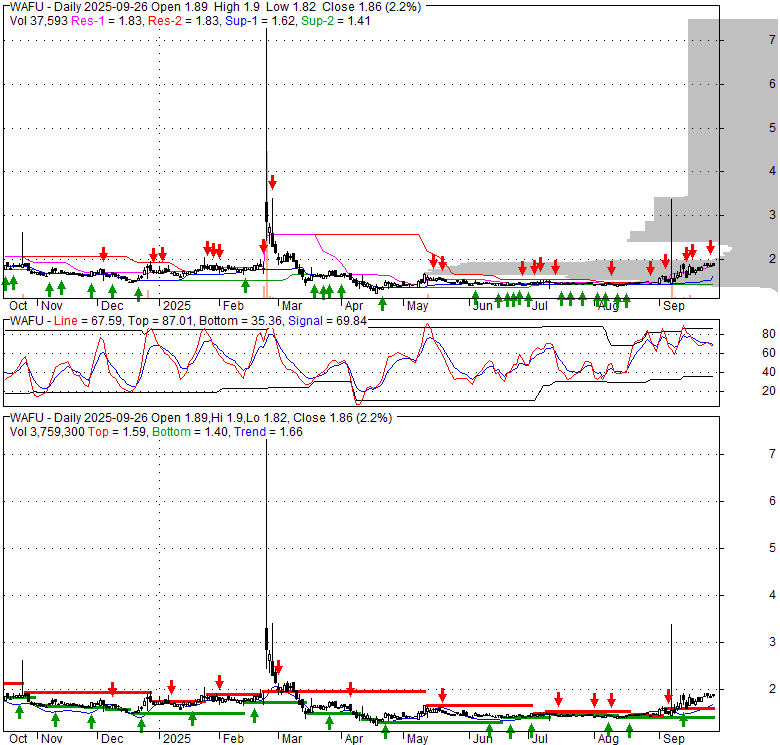Click the 'Apr' label on the lower chart axis
The height and width of the screenshot is (745, 780).
354,739
